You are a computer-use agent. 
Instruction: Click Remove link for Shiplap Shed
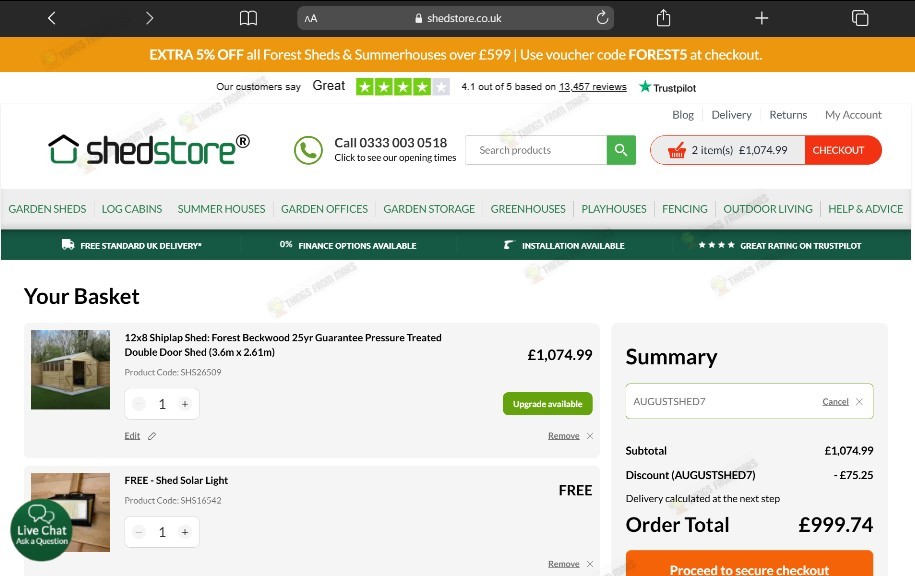[564, 436]
